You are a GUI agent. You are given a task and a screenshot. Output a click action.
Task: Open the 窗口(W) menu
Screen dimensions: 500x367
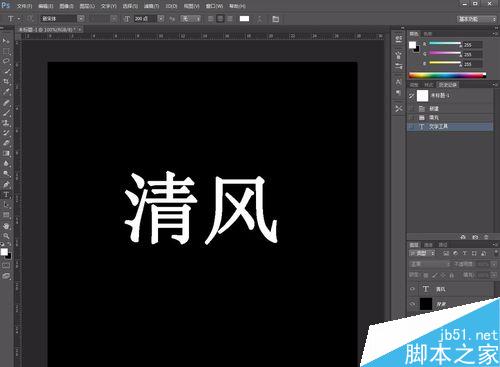pos(214,6)
